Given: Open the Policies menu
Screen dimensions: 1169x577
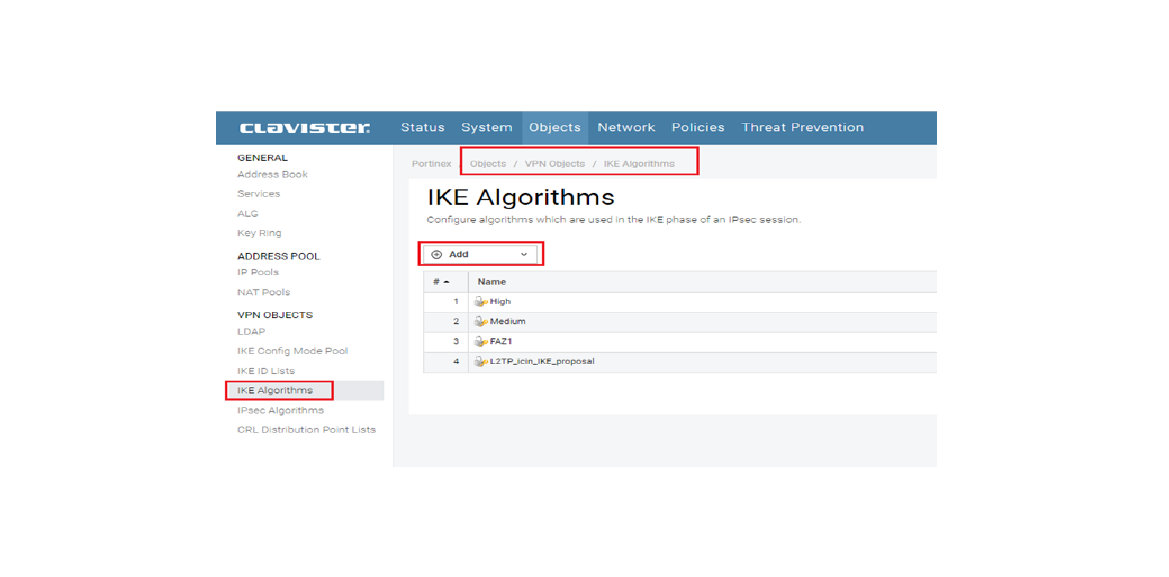Looking at the screenshot, I should 698,128.
